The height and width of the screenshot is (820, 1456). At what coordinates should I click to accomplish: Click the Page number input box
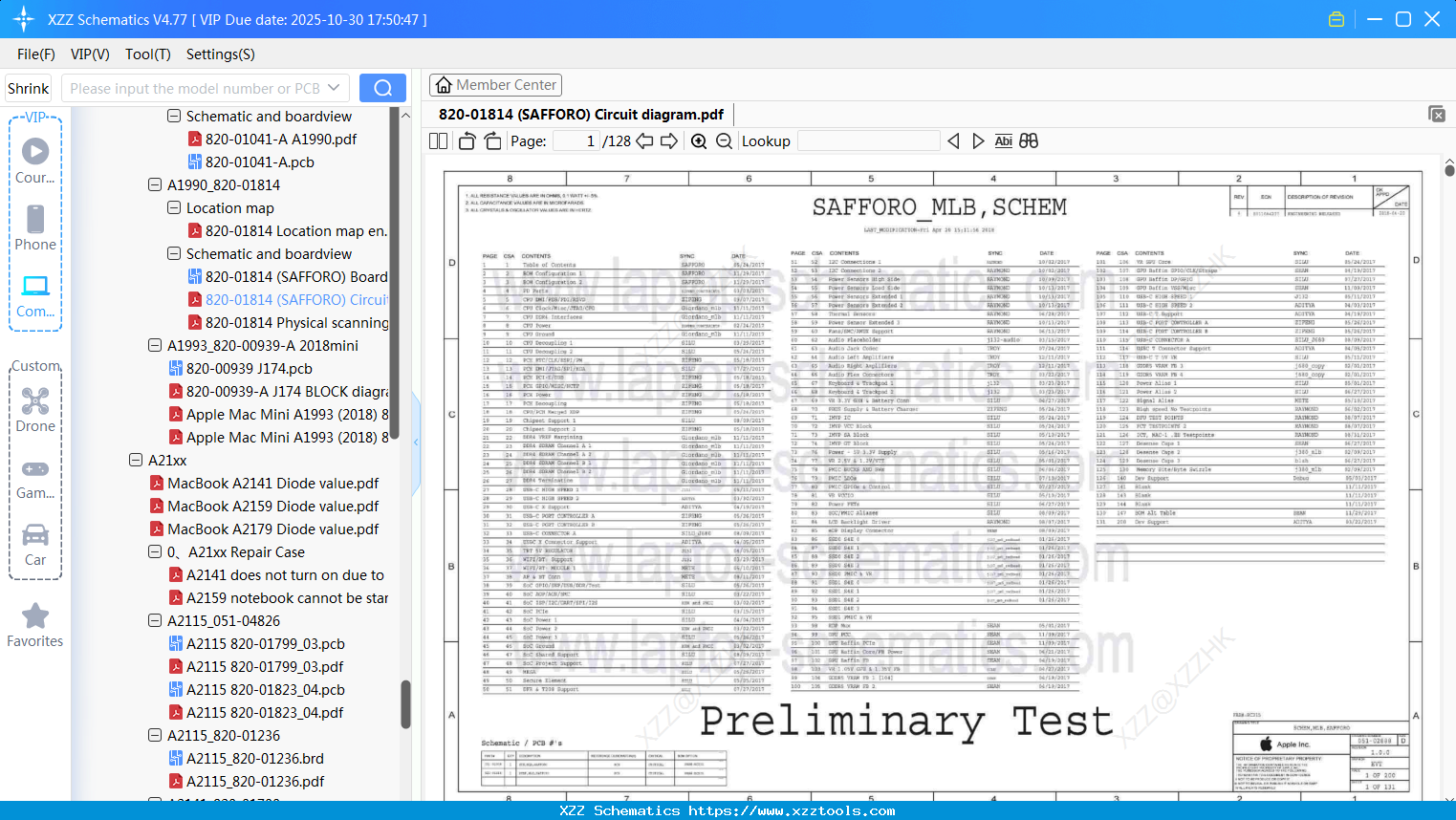click(x=576, y=140)
